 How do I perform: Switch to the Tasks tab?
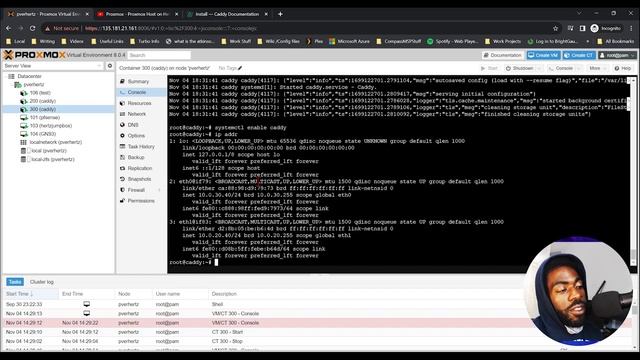(x=15, y=282)
